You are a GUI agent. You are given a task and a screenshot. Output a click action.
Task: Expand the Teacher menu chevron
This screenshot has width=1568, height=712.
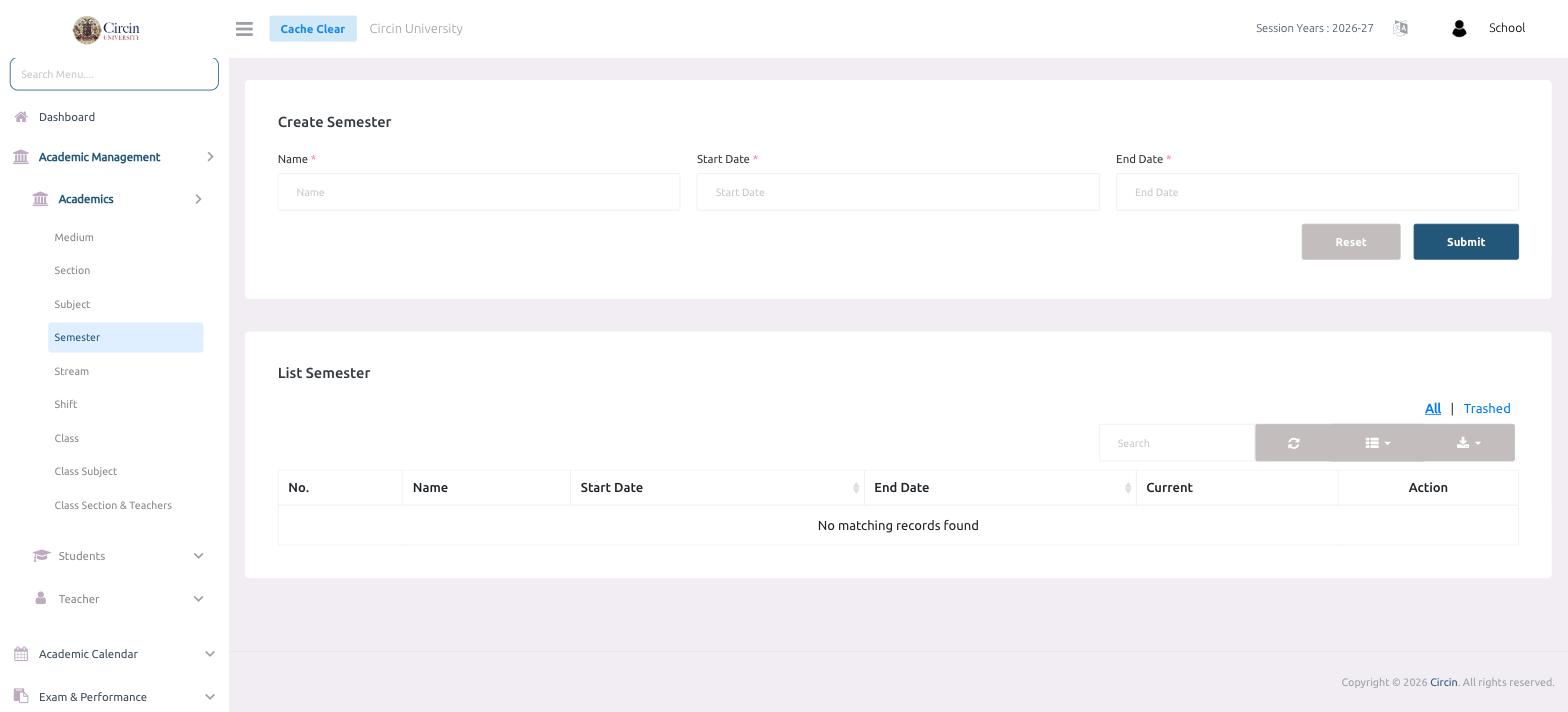(198, 599)
